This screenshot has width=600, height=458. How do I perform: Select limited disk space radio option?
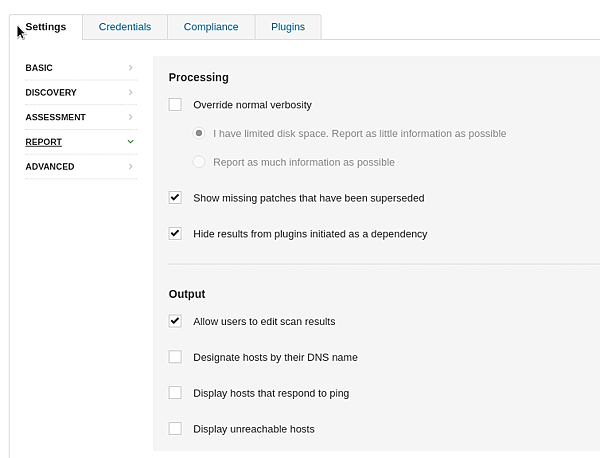click(x=200, y=133)
